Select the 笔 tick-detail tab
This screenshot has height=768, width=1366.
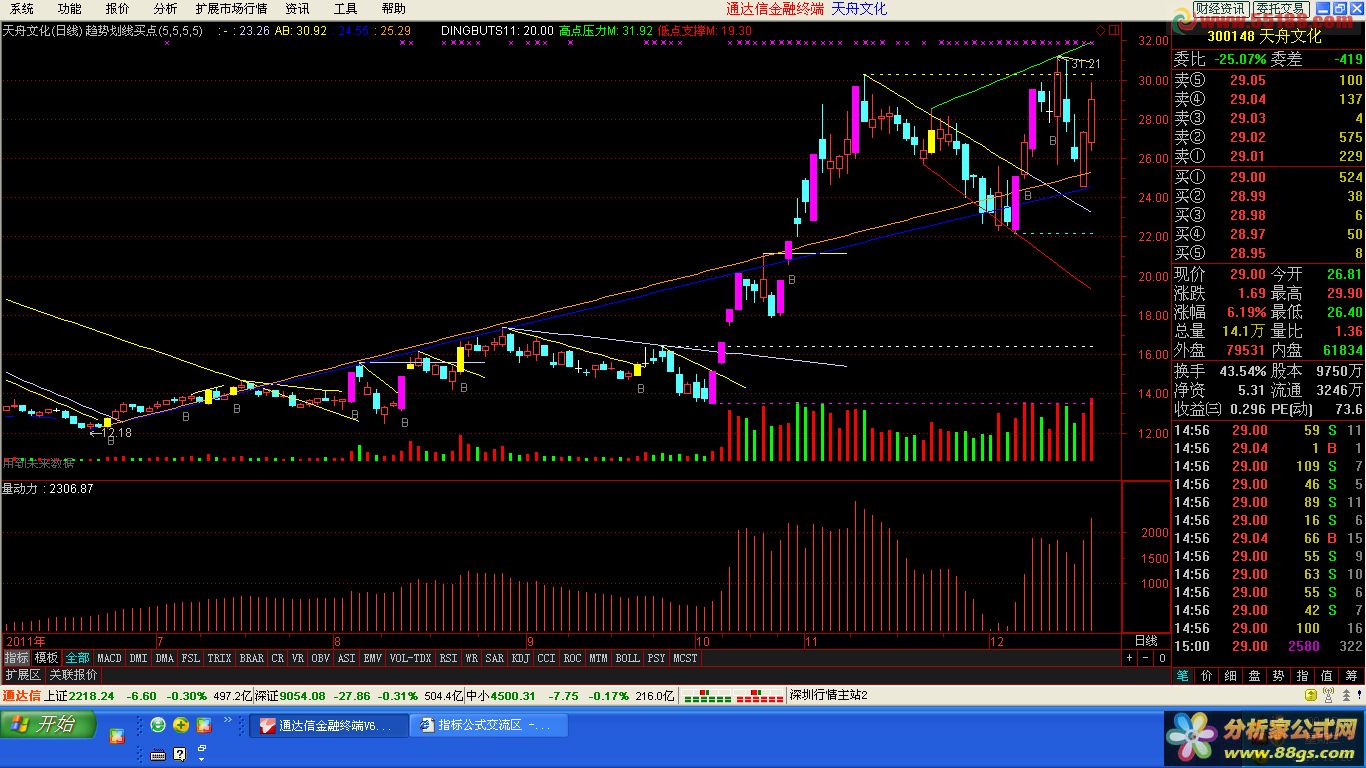pos(1183,676)
